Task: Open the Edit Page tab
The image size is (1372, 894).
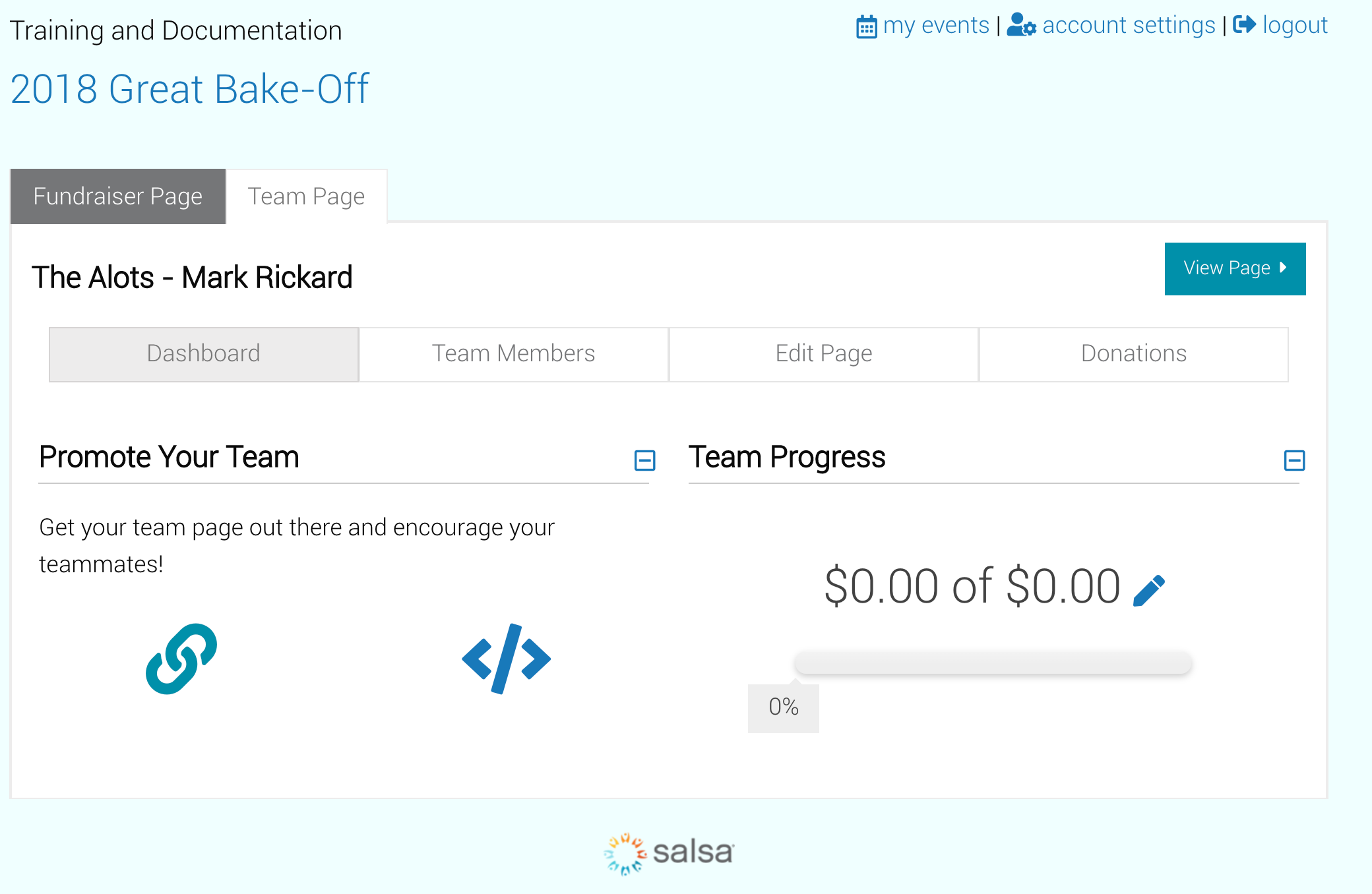Action: 823,354
